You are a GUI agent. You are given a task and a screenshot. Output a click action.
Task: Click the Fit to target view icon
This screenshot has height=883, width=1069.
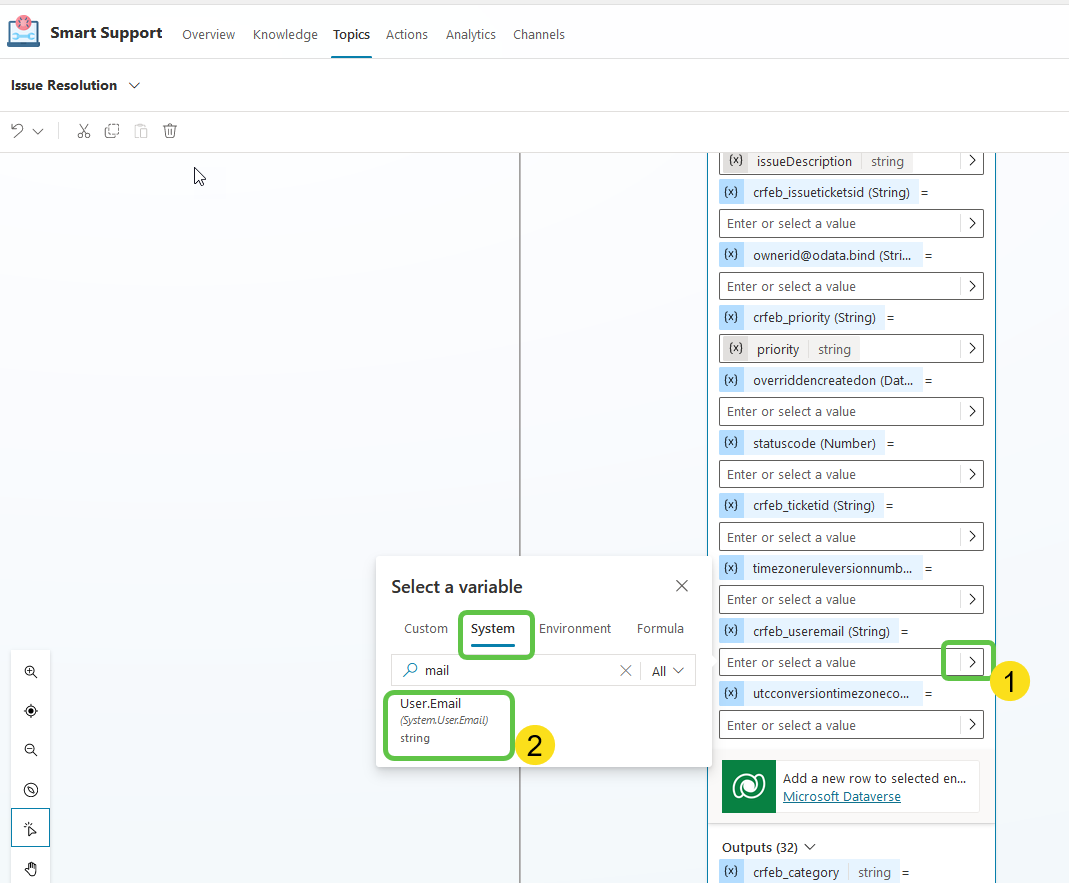(30, 710)
